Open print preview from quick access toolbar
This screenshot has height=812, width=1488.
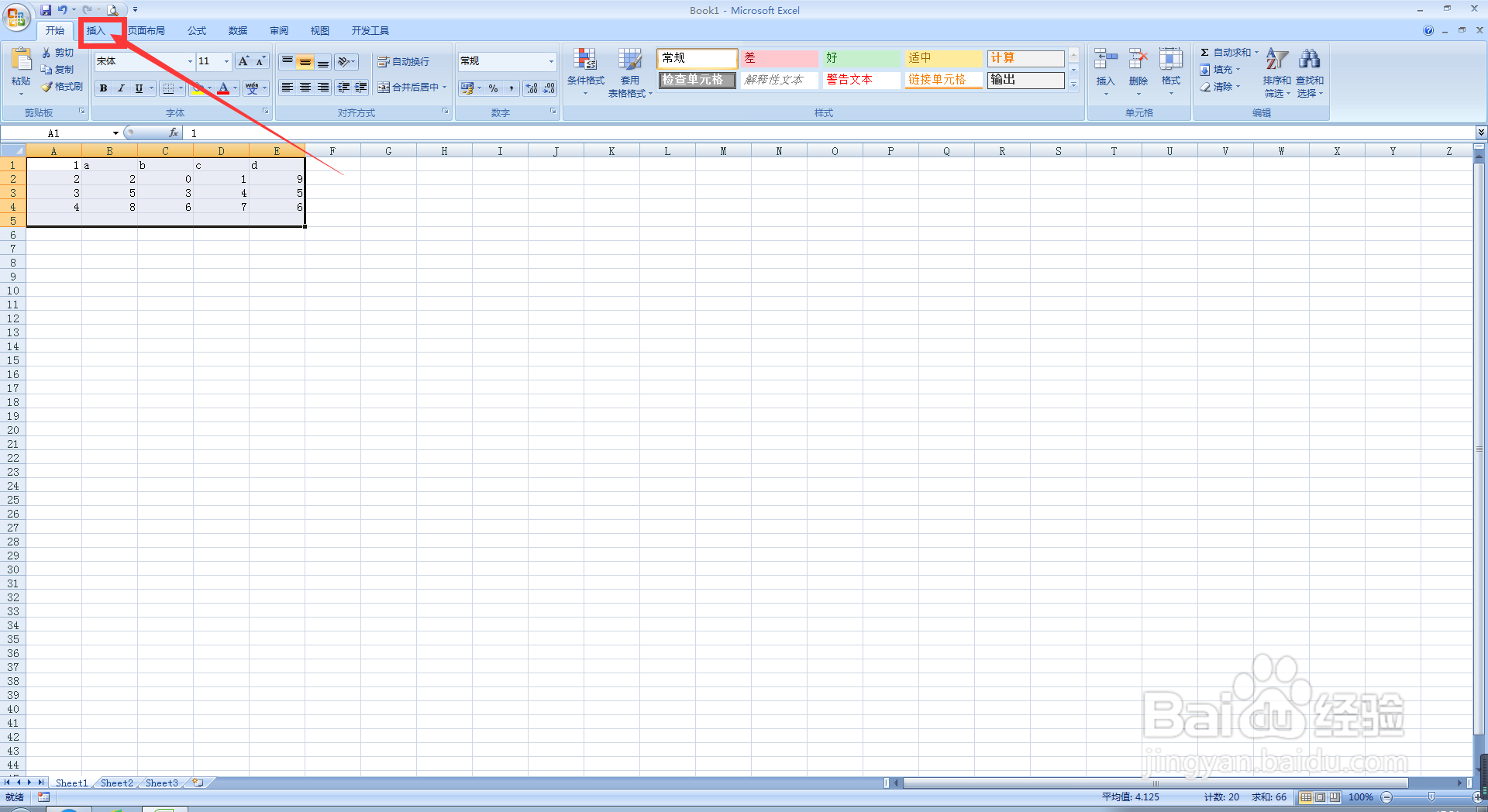(113, 10)
